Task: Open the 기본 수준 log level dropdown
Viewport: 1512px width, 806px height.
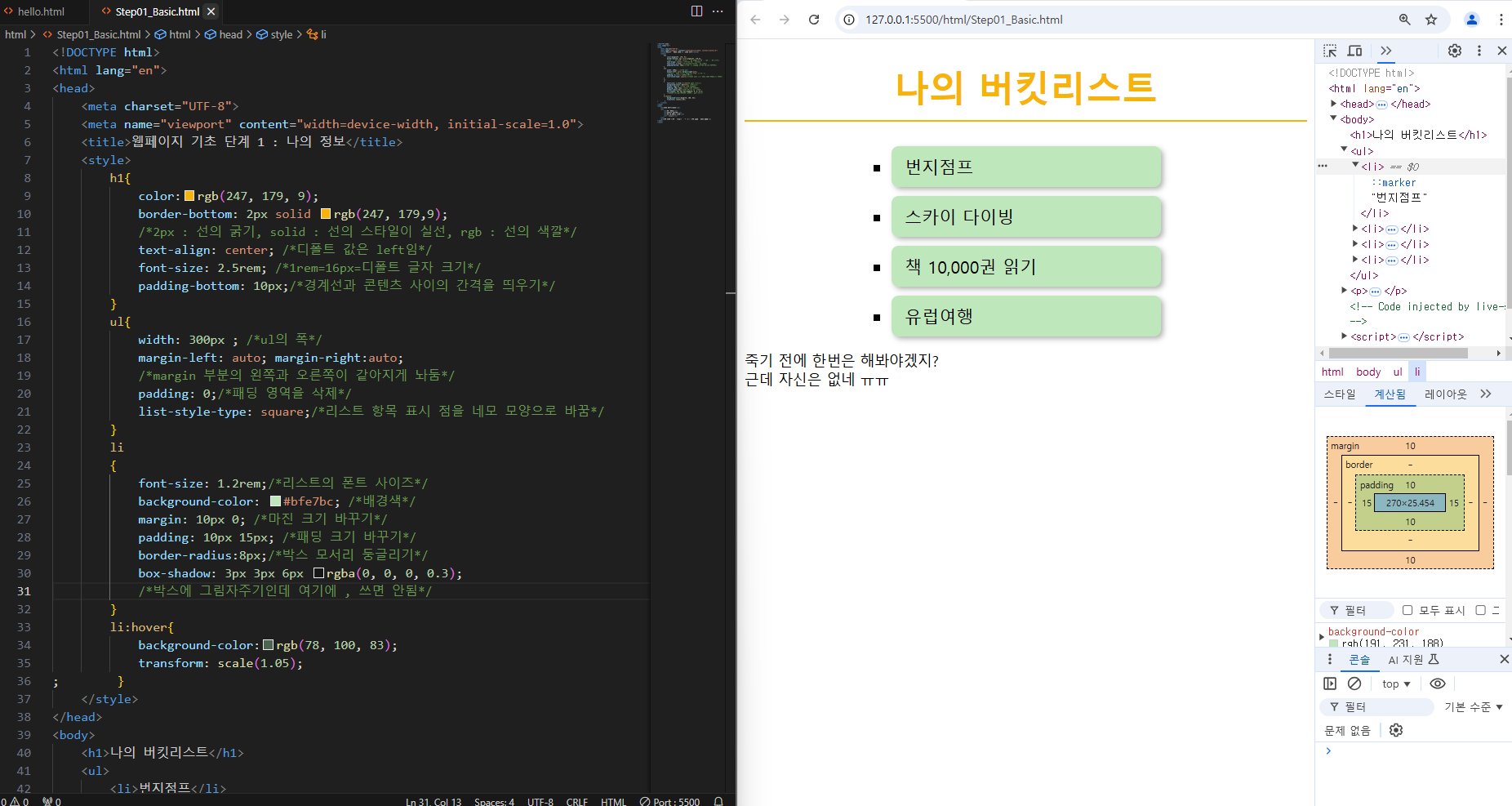Action: 1474,706
